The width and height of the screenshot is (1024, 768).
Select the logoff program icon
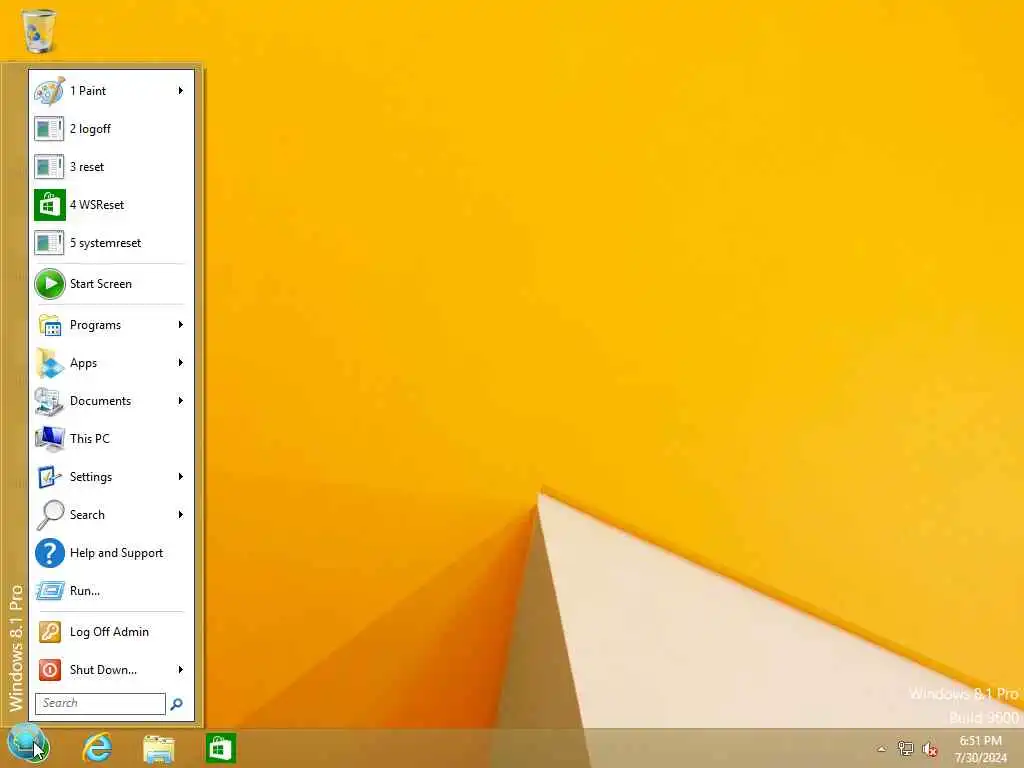50,129
